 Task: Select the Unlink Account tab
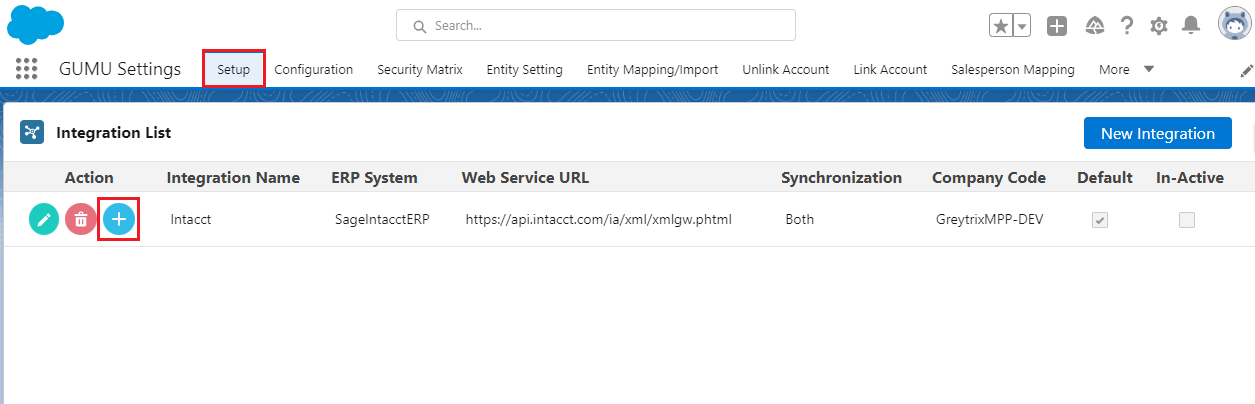coord(786,69)
